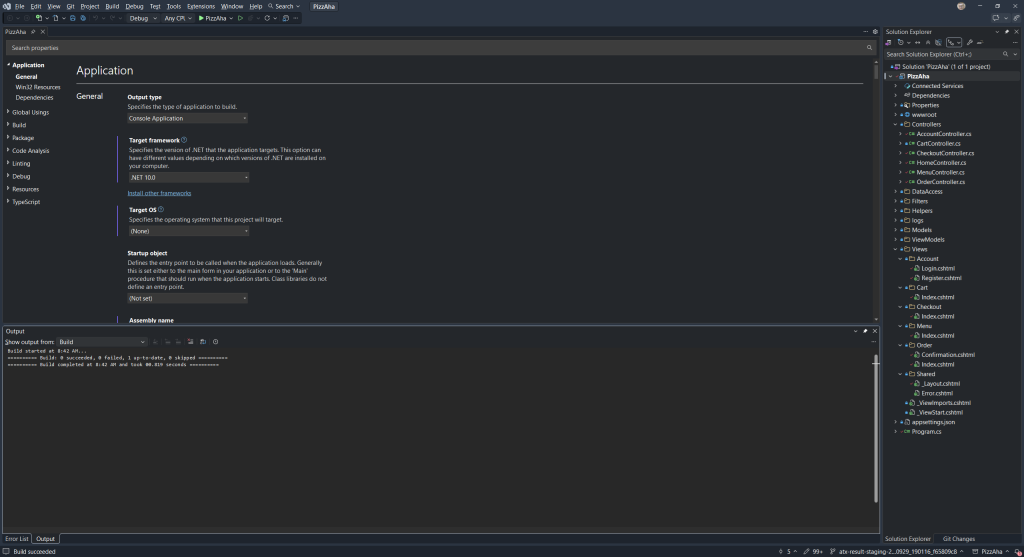
Task: Open the Target OS (None) dropdown
Action: pyautogui.click(x=188, y=231)
